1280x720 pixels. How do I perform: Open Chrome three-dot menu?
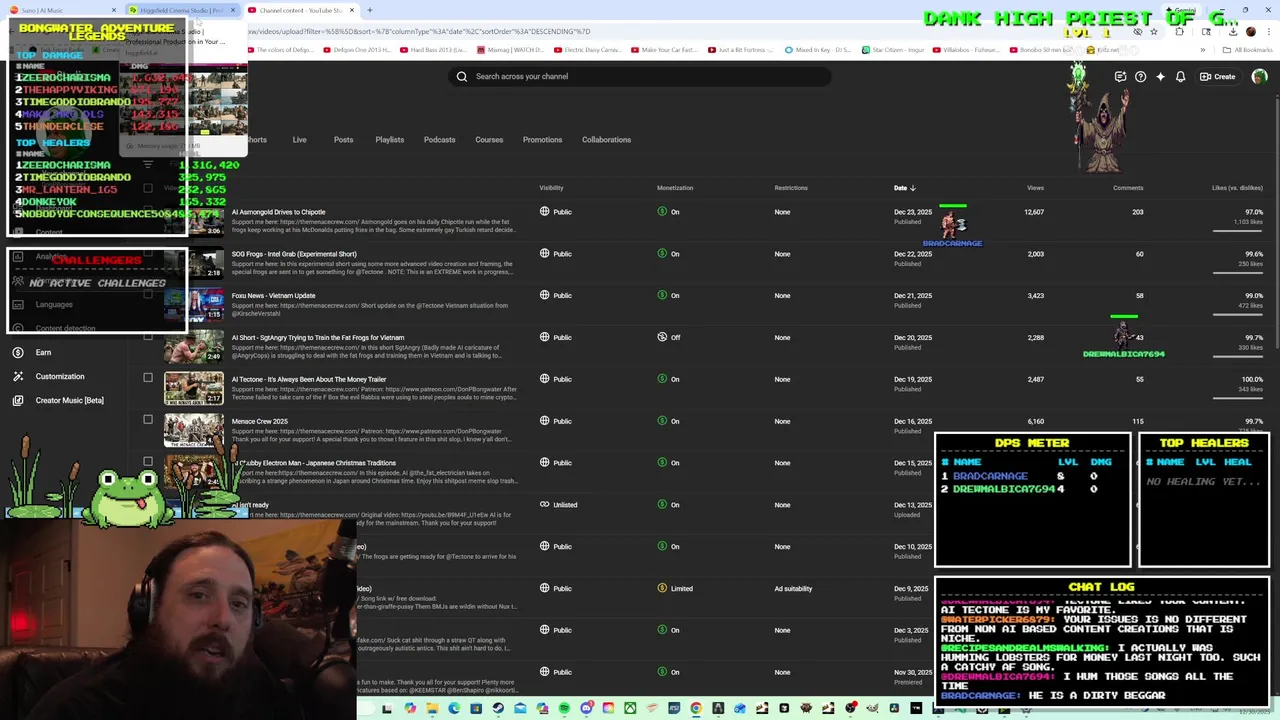[x=1268, y=31]
